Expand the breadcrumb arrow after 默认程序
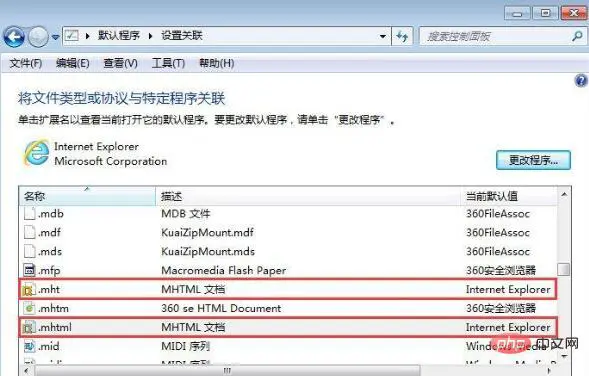This screenshot has width=589, height=376. (150, 36)
